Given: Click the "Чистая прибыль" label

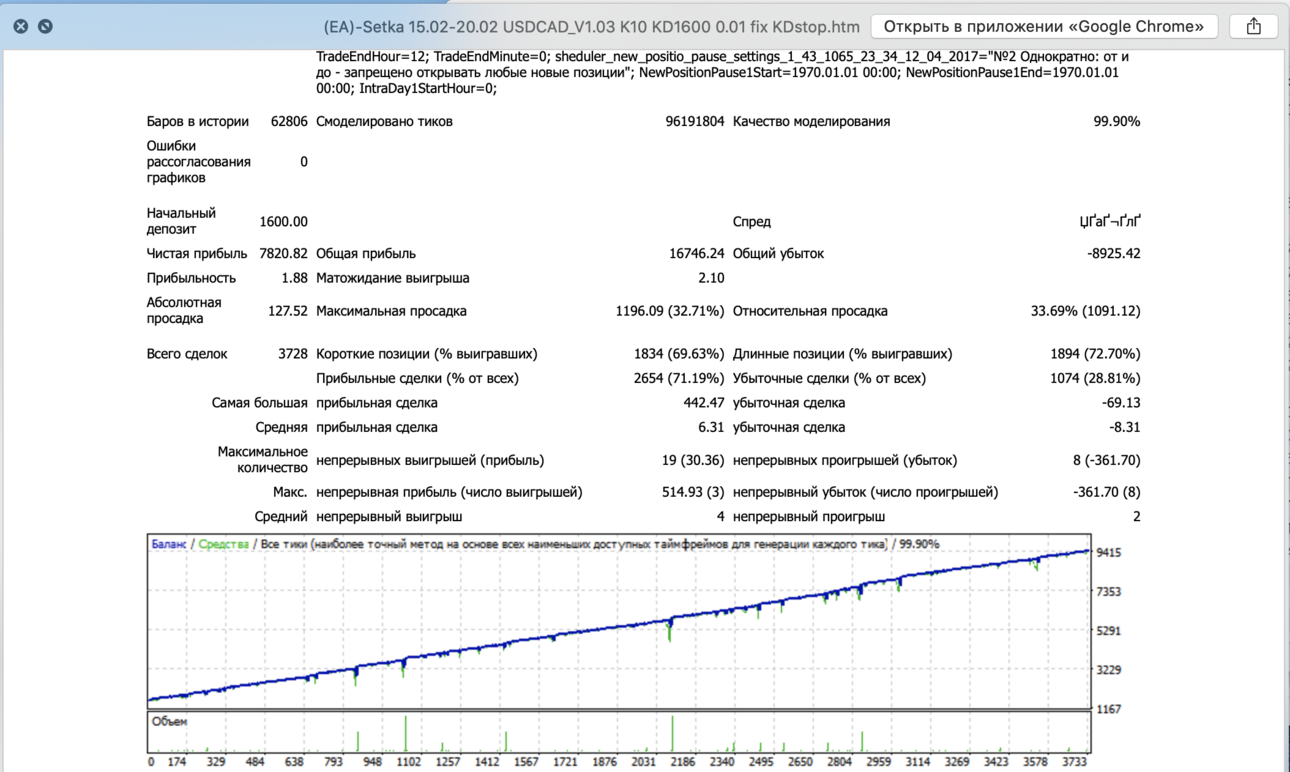Looking at the screenshot, I should [197, 253].
